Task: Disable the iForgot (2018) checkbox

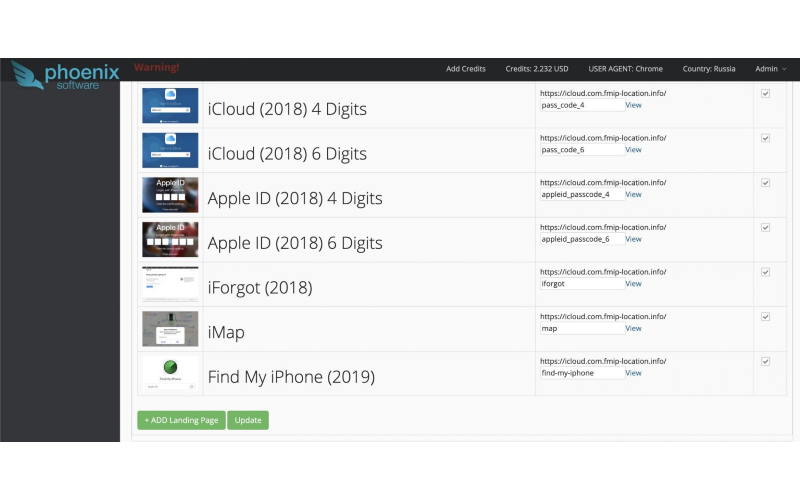Action: 765,272
